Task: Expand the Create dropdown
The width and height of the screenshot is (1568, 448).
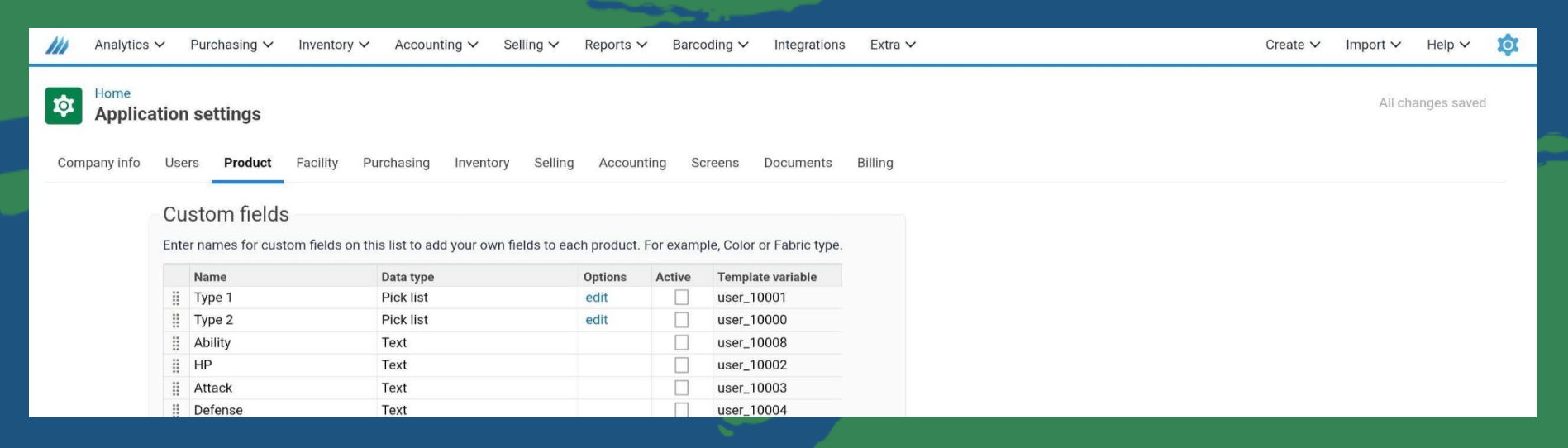Action: pyautogui.click(x=1293, y=45)
